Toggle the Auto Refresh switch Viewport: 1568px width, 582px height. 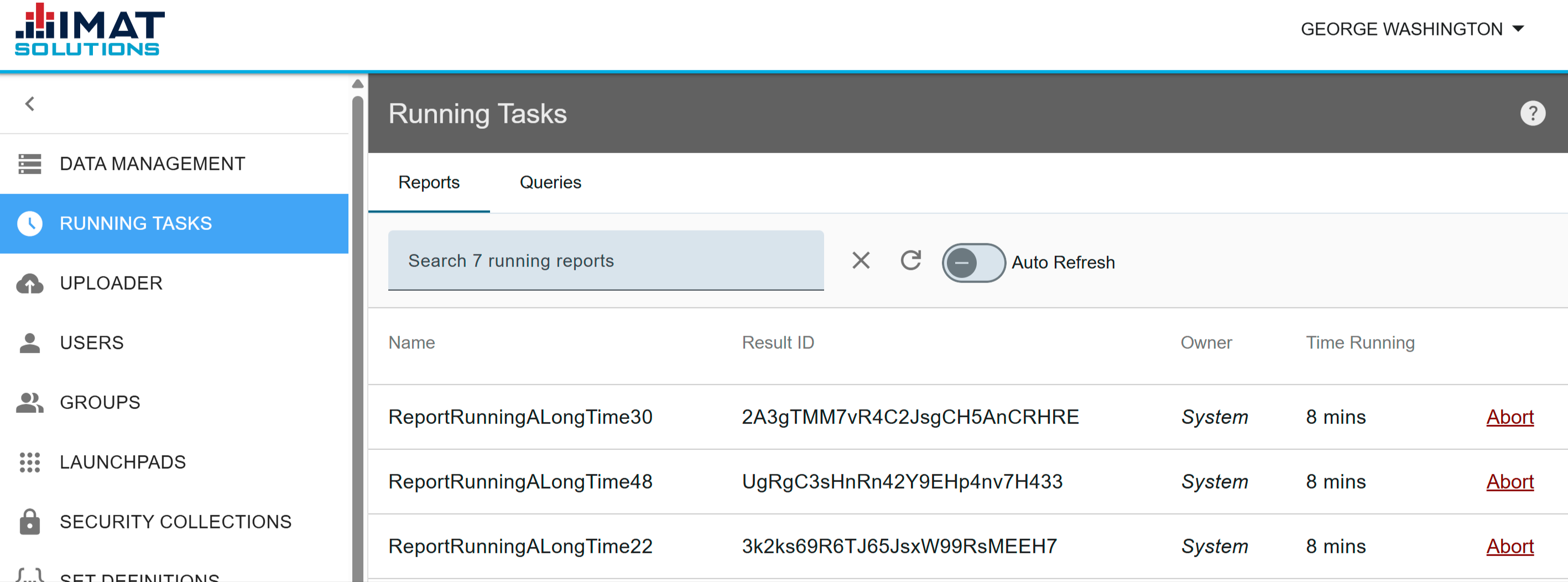(x=973, y=263)
